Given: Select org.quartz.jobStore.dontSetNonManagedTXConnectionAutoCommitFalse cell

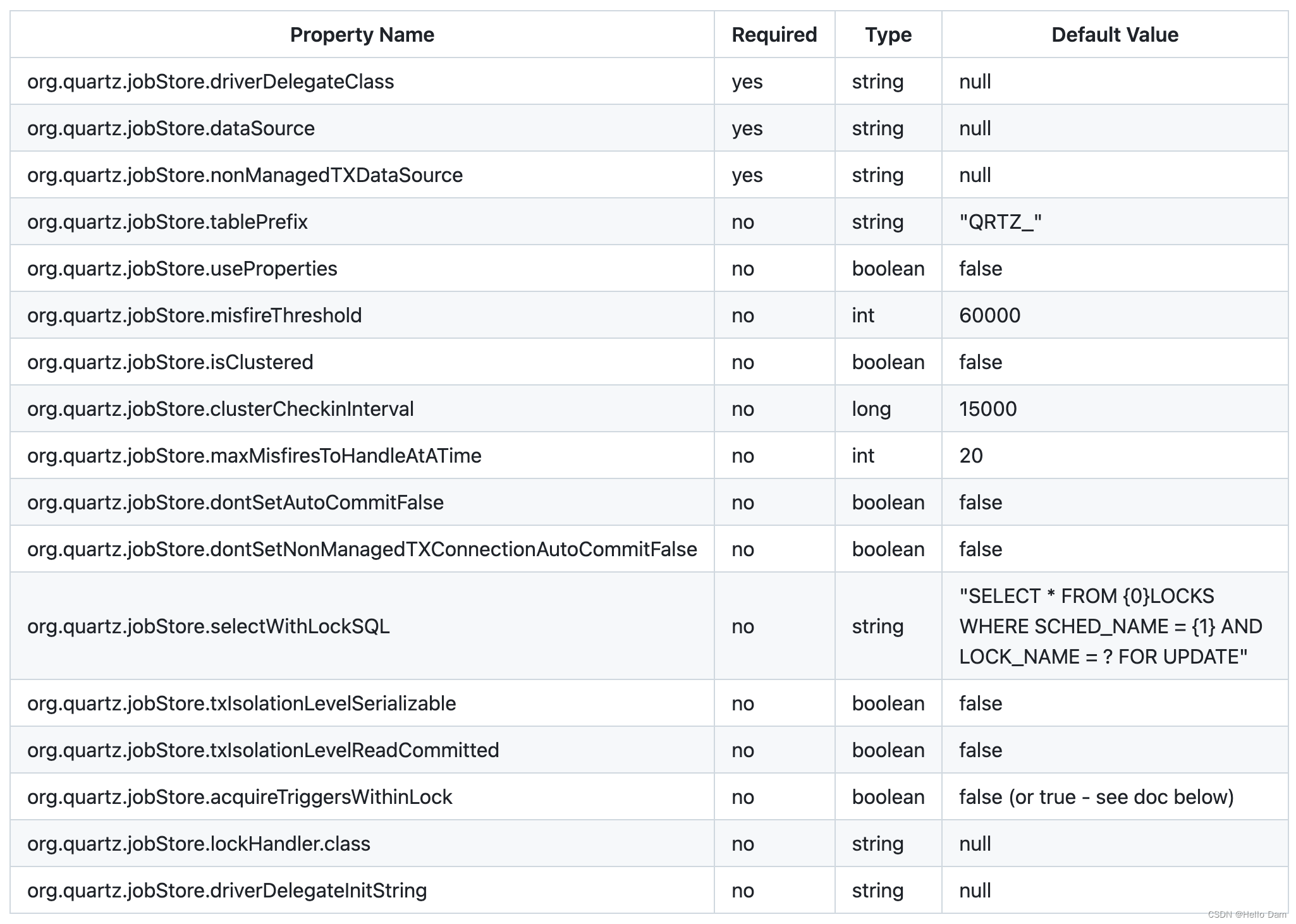Looking at the screenshot, I should coord(362,549).
